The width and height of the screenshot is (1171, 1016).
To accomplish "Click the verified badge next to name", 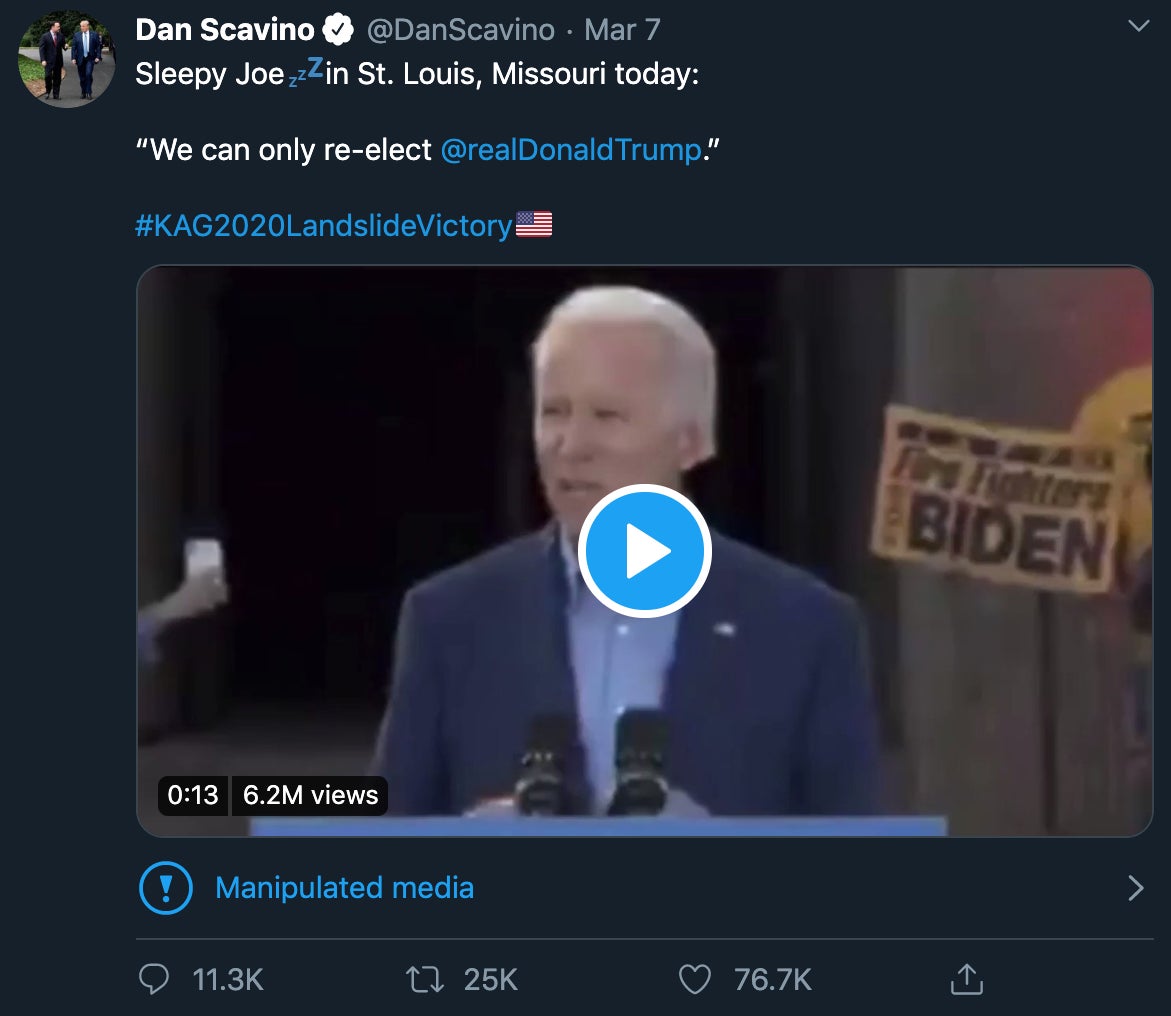I will tap(340, 31).
